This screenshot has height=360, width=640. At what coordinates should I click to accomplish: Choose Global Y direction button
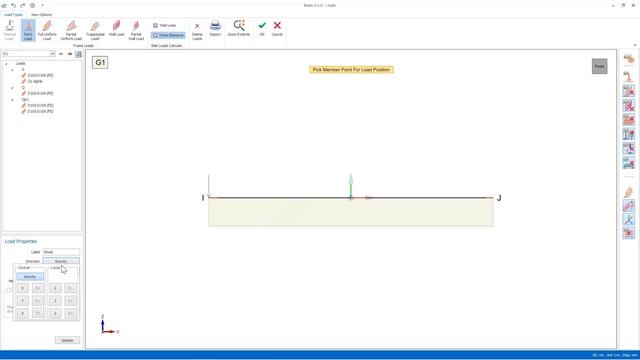22,301
